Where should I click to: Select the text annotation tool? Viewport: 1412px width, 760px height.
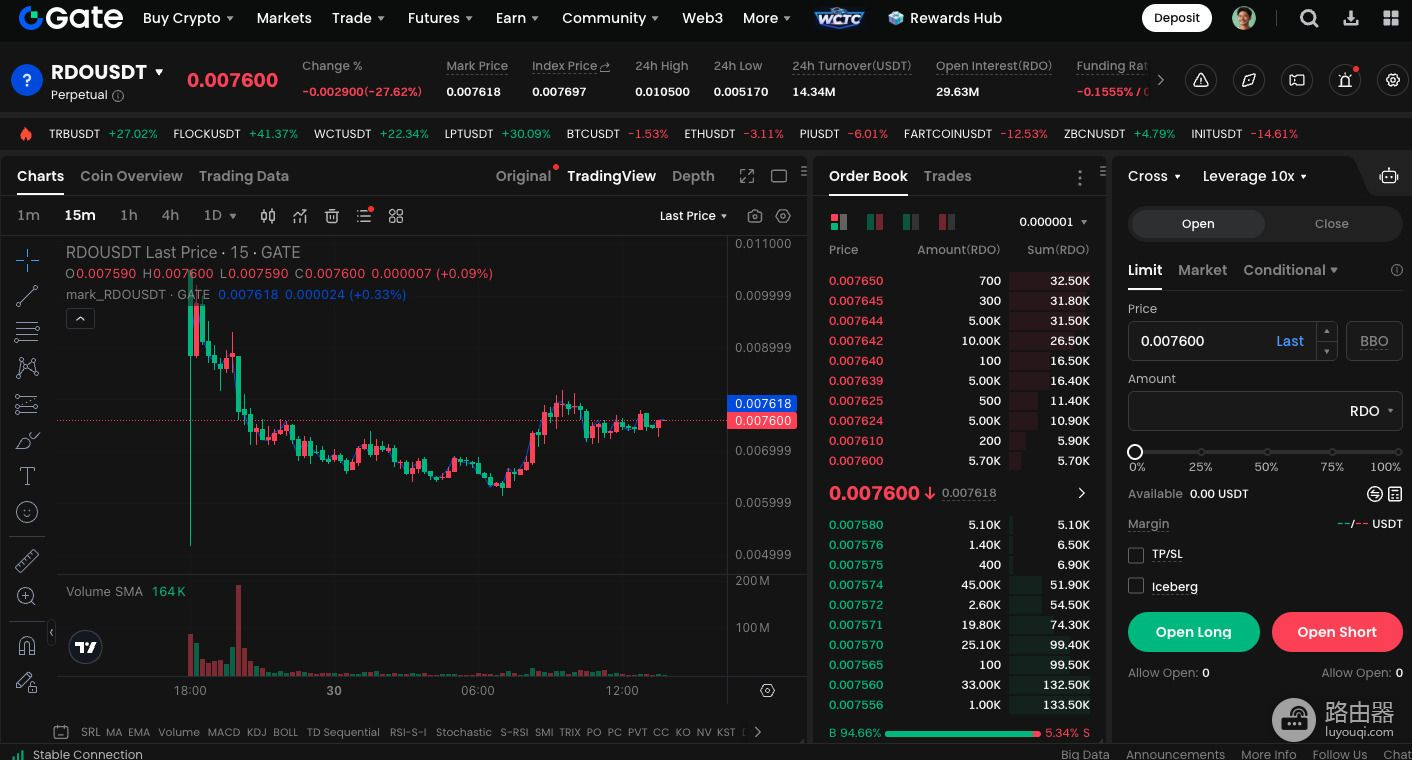27,477
